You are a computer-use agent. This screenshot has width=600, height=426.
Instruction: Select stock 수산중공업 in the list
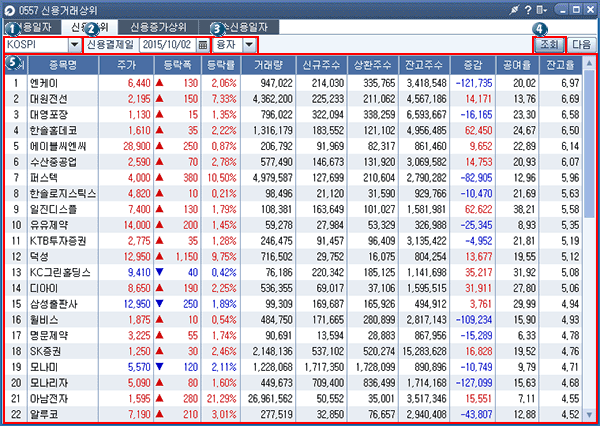tap(54, 162)
